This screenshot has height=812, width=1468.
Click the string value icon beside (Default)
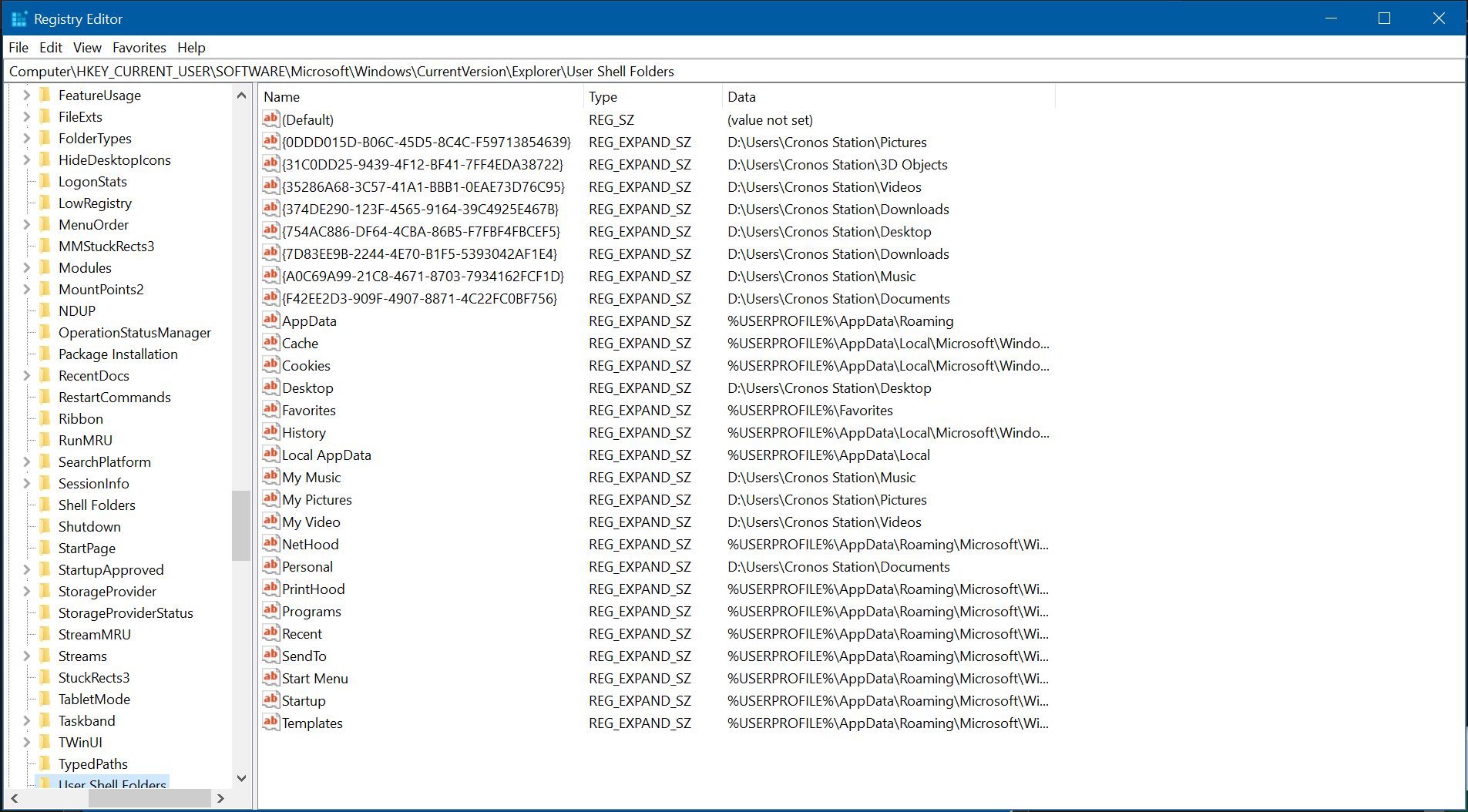(270, 119)
